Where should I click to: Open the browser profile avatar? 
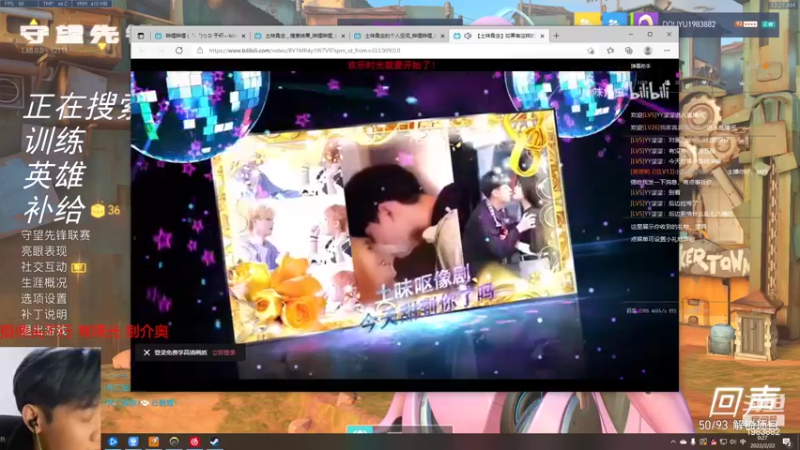[648, 51]
